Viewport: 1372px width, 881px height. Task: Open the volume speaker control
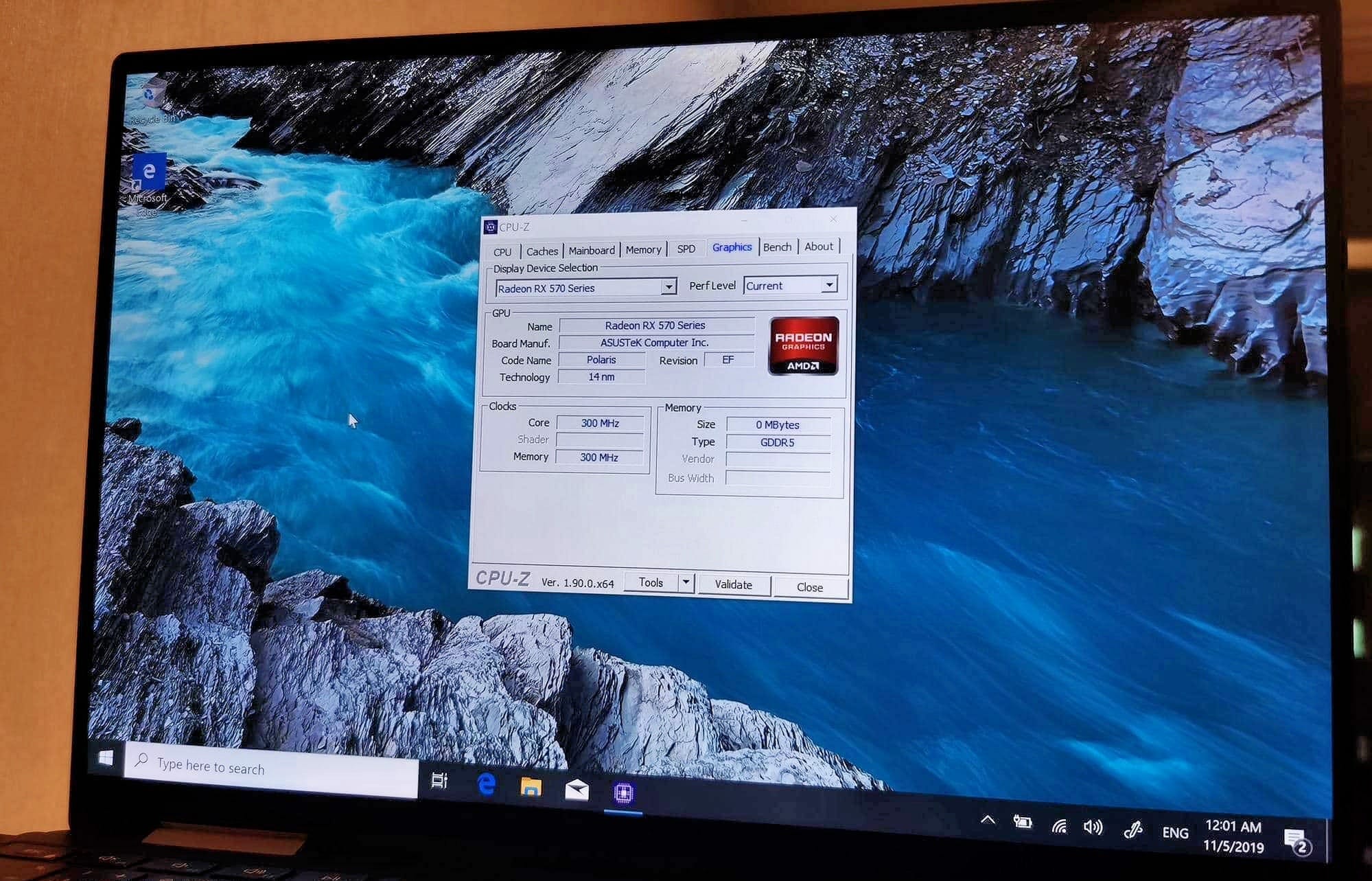(1093, 827)
